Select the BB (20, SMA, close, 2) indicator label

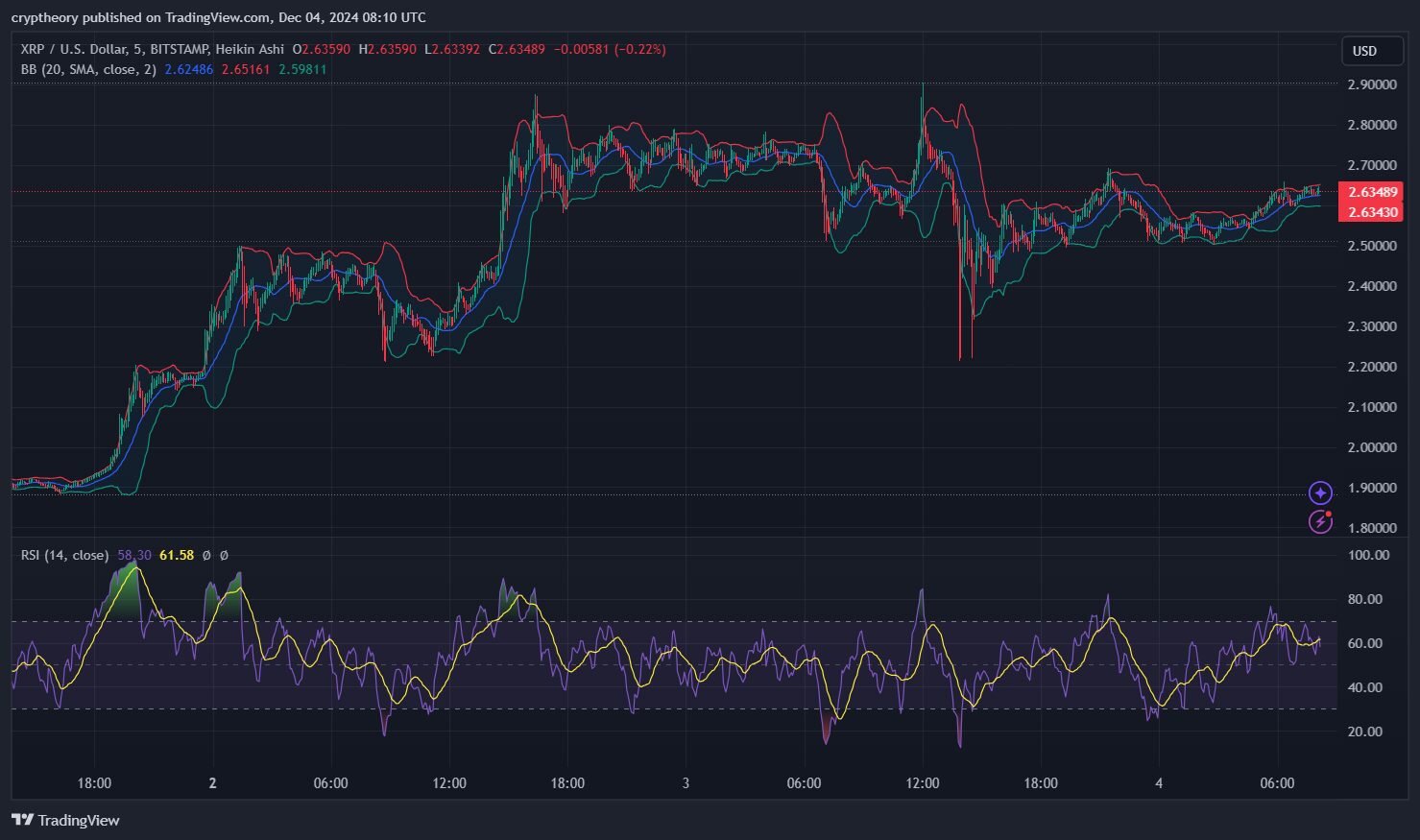pos(88,69)
